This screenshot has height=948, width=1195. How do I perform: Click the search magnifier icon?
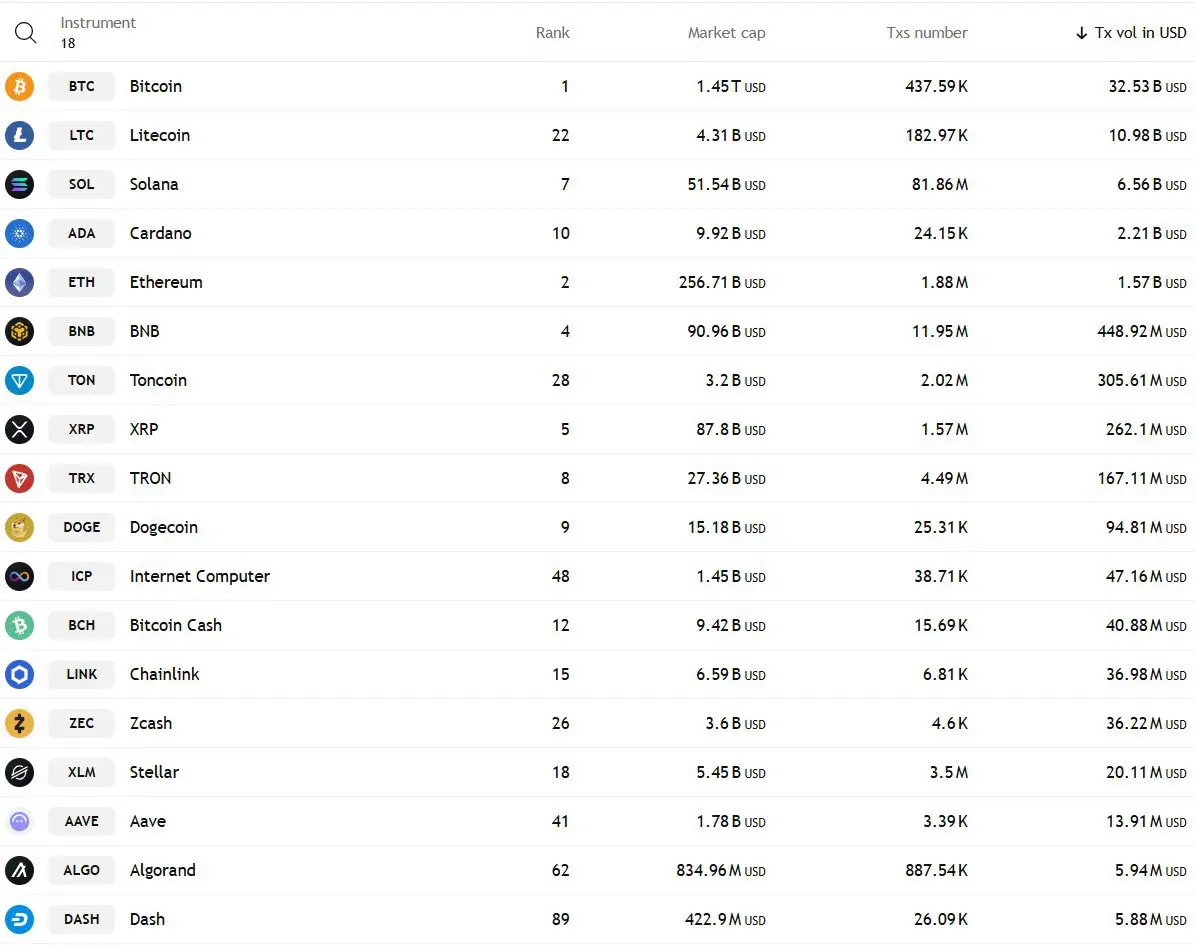(x=25, y=33)
